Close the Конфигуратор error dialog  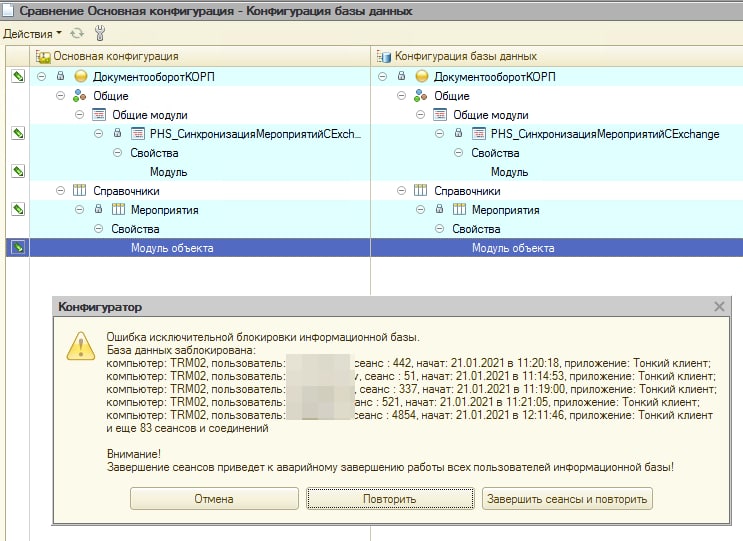click(x=719, y=307)
